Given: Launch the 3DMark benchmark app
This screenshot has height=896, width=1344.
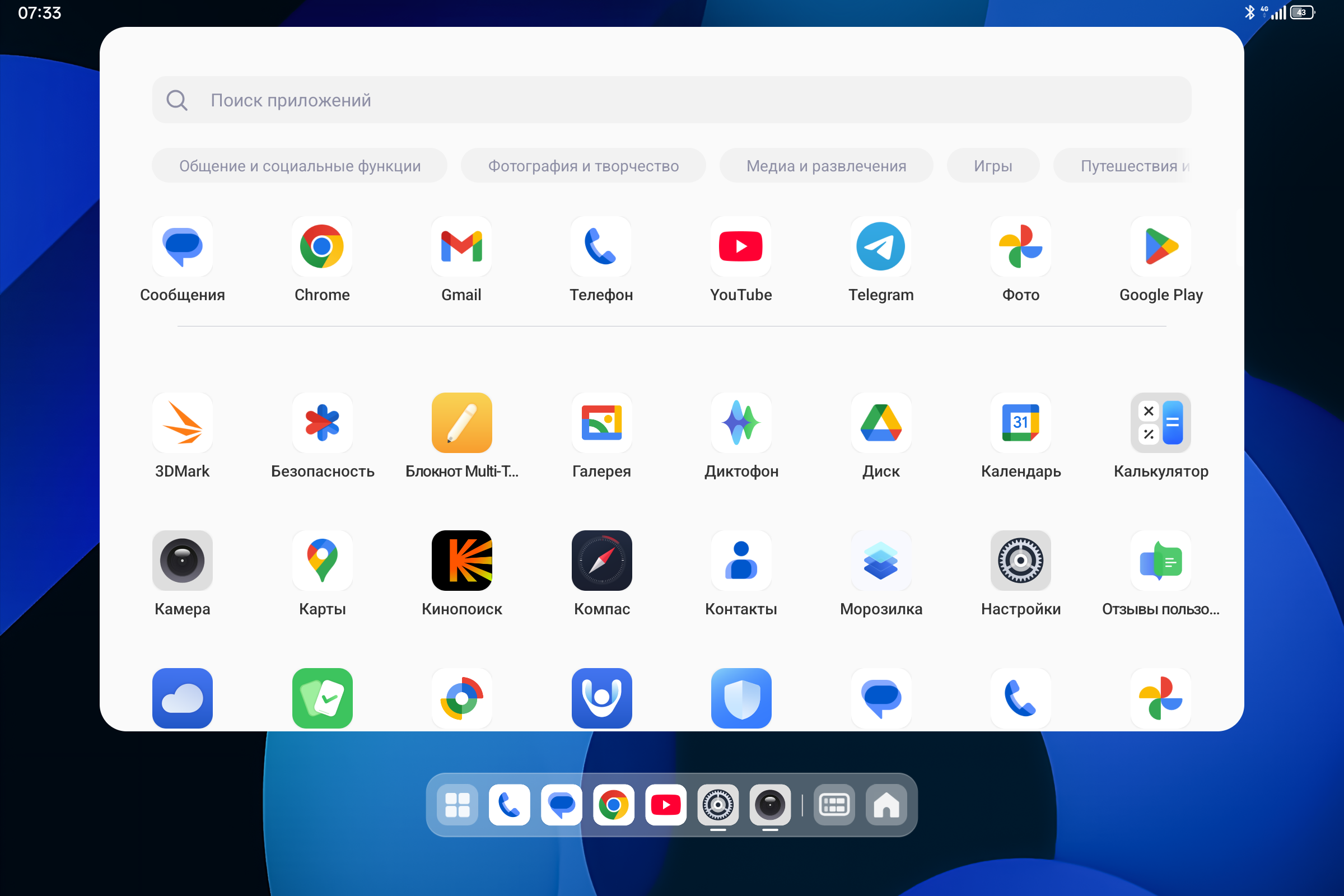Looking at the screenshot, I should (183, 423).
